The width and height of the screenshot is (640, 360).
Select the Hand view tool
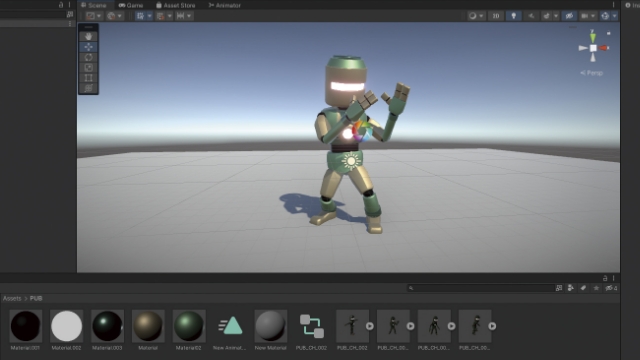[88, 36]
